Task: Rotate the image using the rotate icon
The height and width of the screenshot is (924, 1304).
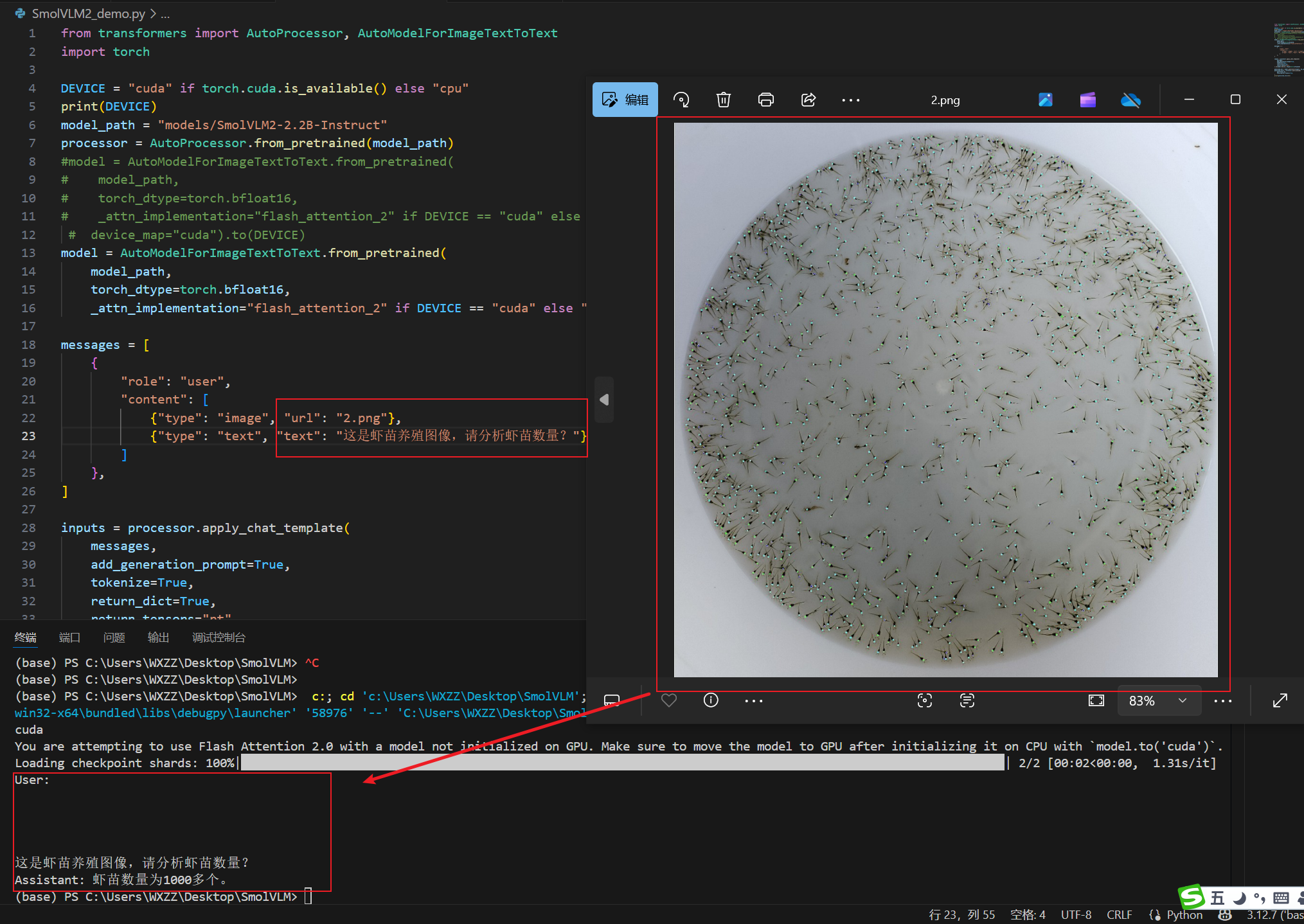Action: 681,100
